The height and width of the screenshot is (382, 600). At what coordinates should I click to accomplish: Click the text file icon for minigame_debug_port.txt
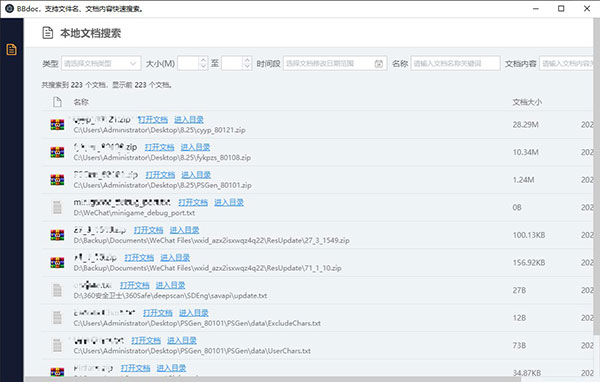(57, 207)
